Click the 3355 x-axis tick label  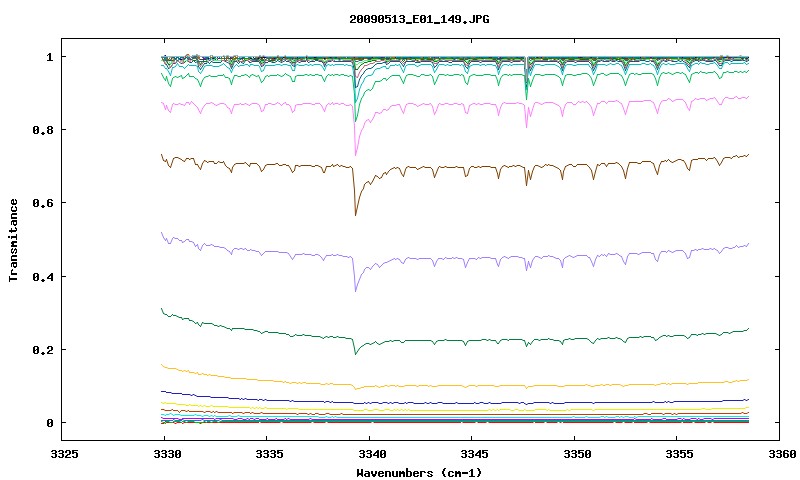[x=679, y=454]
